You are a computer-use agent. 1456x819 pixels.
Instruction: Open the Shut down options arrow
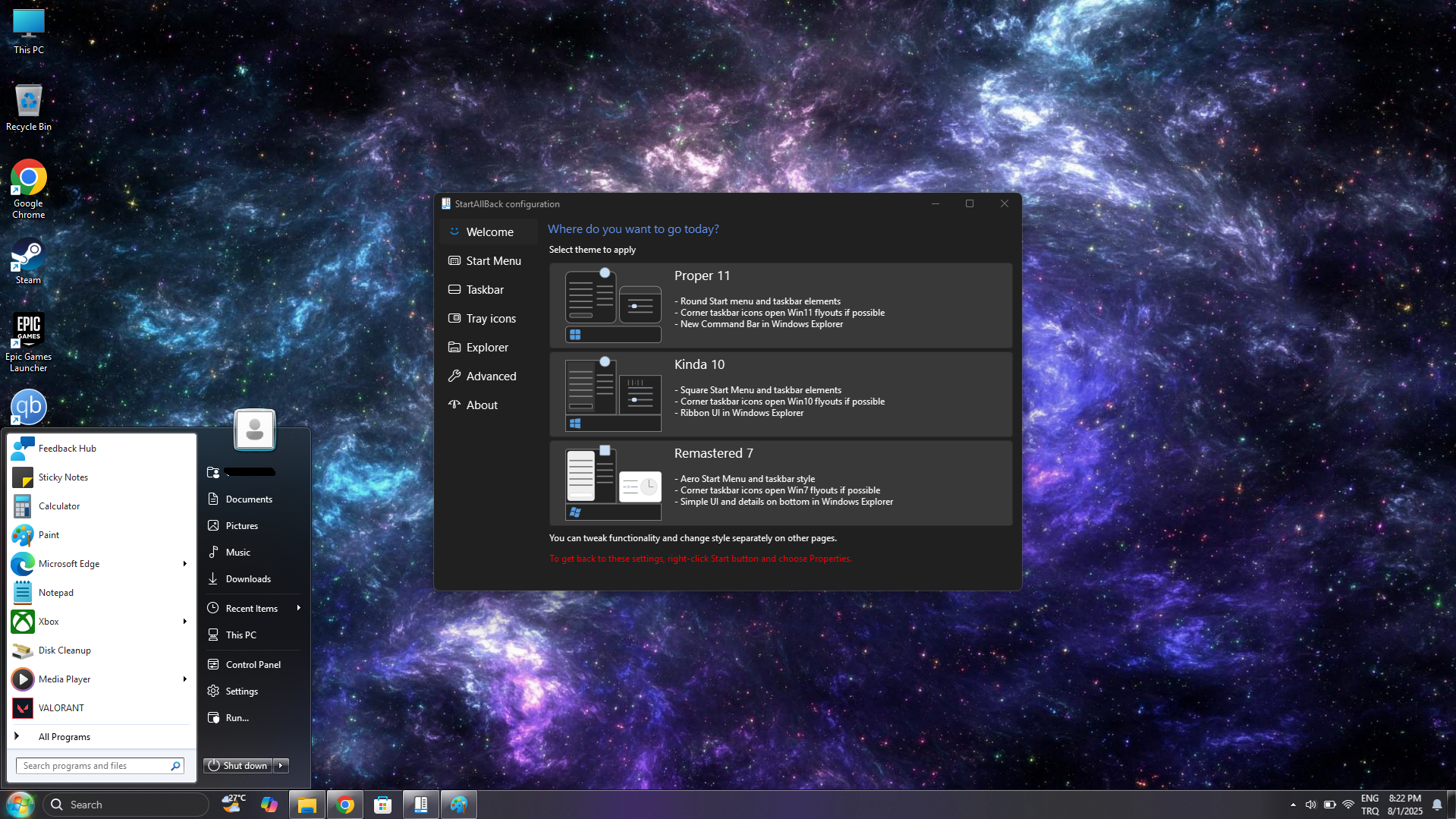(281, 766)
